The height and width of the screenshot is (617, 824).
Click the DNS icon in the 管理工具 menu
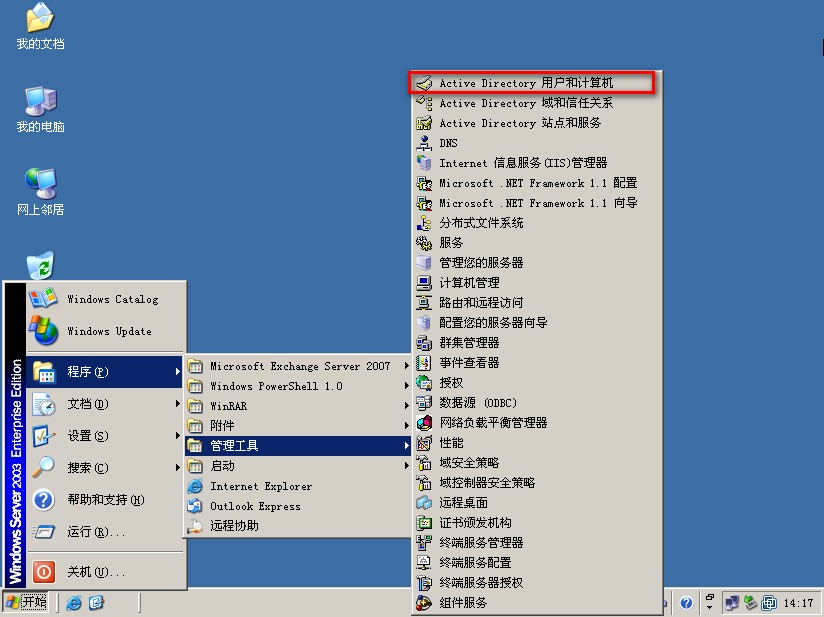click(x=424, y=143)
